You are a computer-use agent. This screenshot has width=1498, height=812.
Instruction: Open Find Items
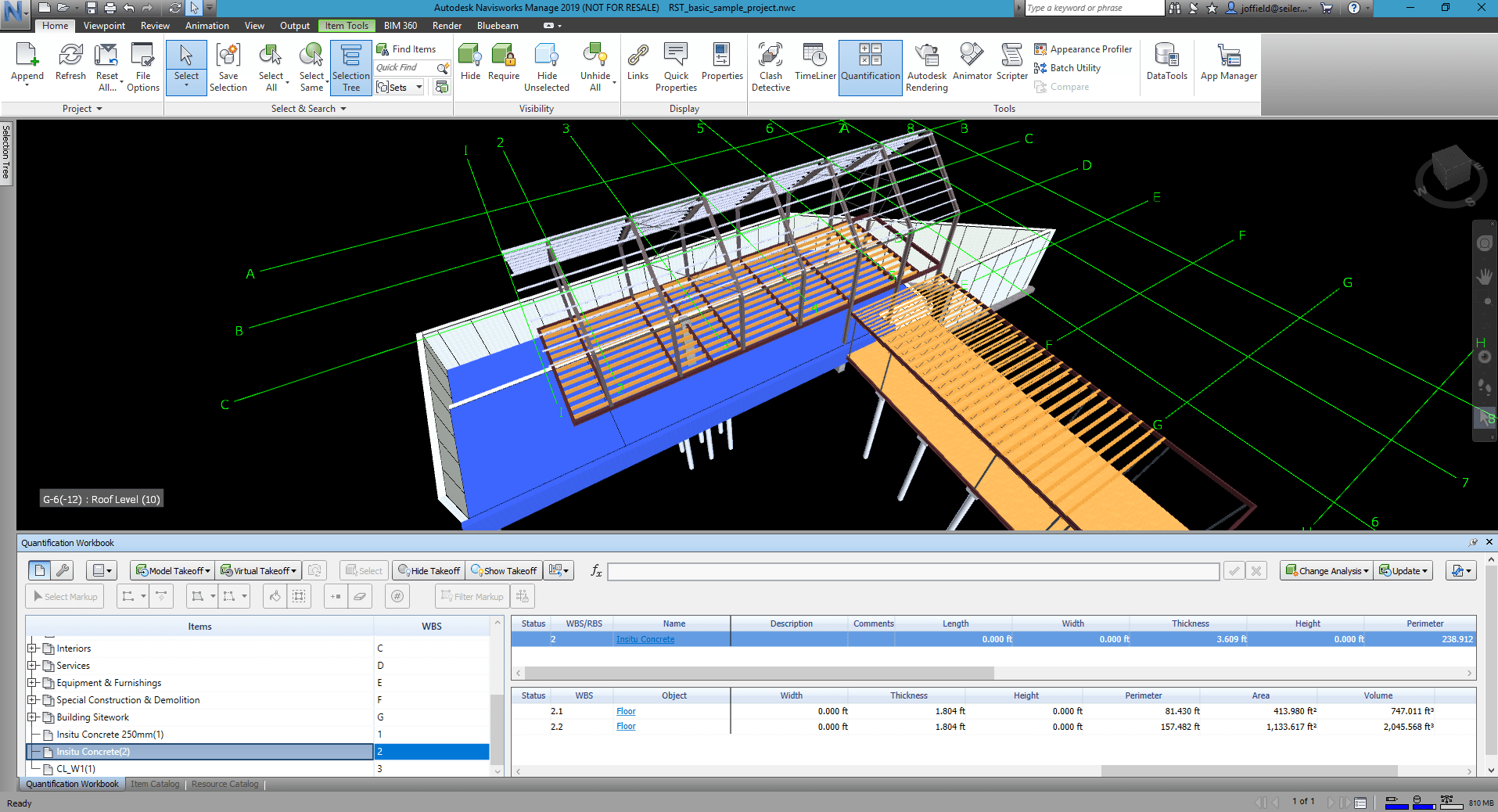coord(406,49)
